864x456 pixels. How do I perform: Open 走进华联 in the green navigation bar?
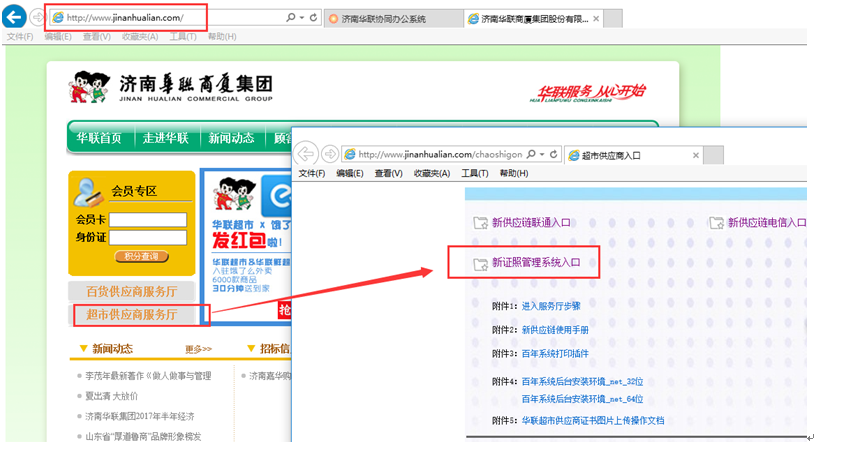(x=165, y=138)
